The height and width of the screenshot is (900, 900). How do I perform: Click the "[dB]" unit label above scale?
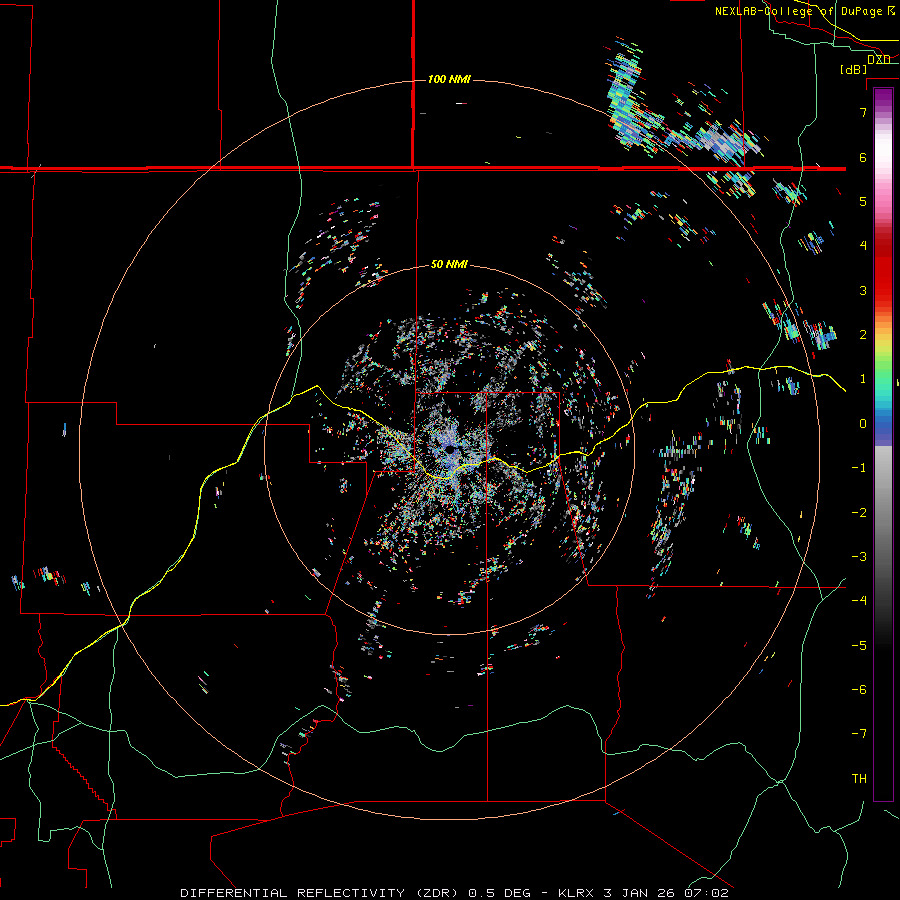click(x=854, y=69)
